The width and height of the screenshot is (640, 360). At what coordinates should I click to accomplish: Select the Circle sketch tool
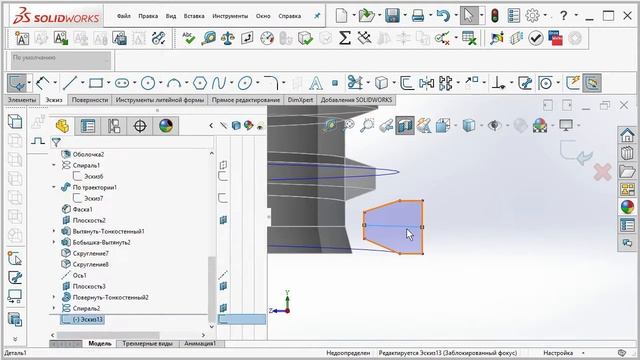(x=148, y=83)
